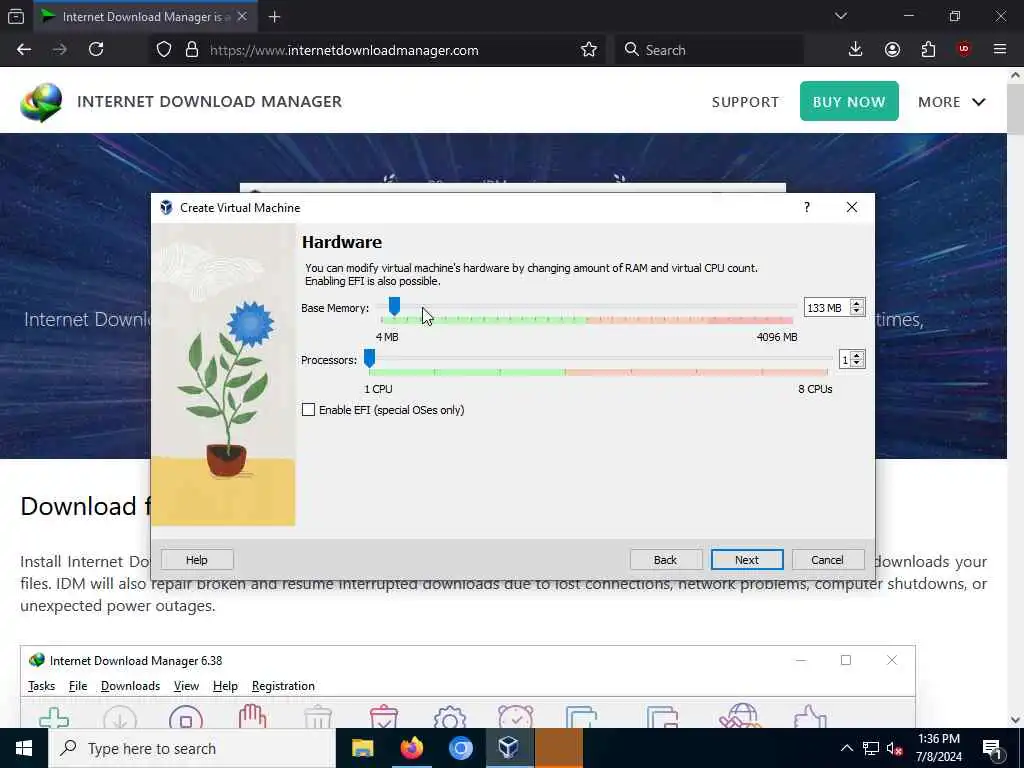Open Help in the virtual machine dialog
The height and width of the screenshot is (768, 1024).
[x=197, y=560]
